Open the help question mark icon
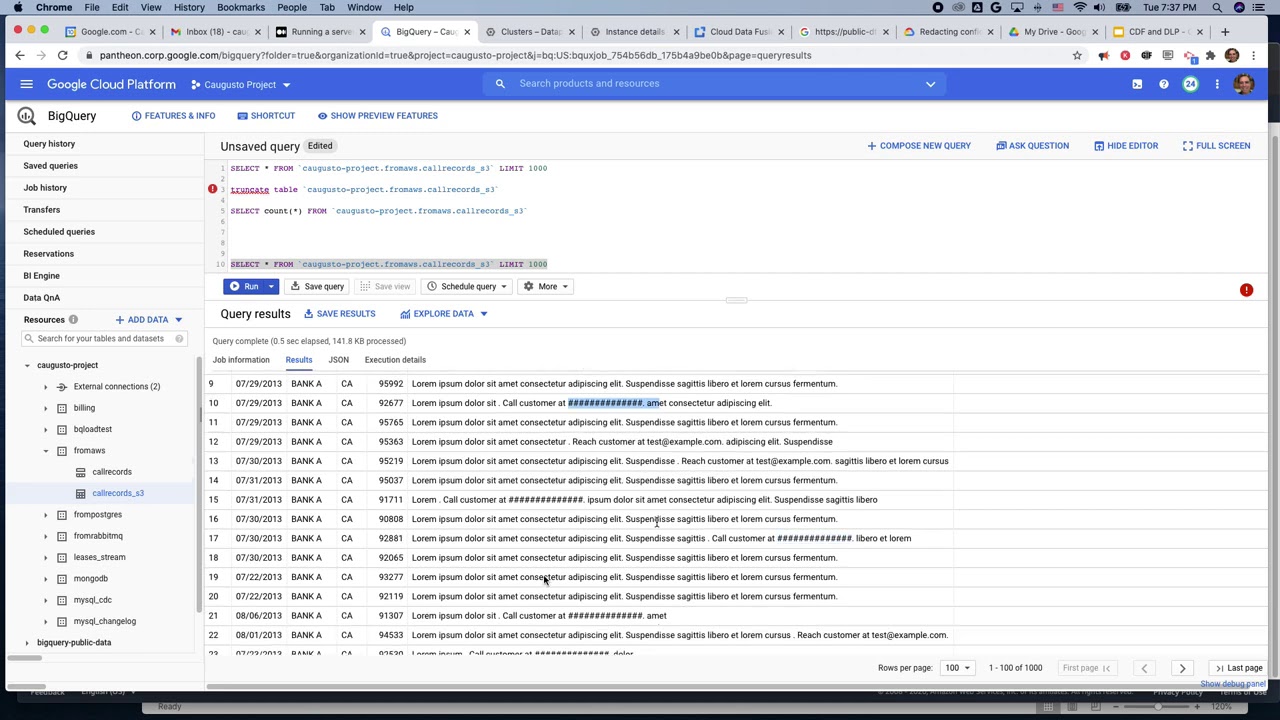1280x720 pixels. click(1164, 84)
